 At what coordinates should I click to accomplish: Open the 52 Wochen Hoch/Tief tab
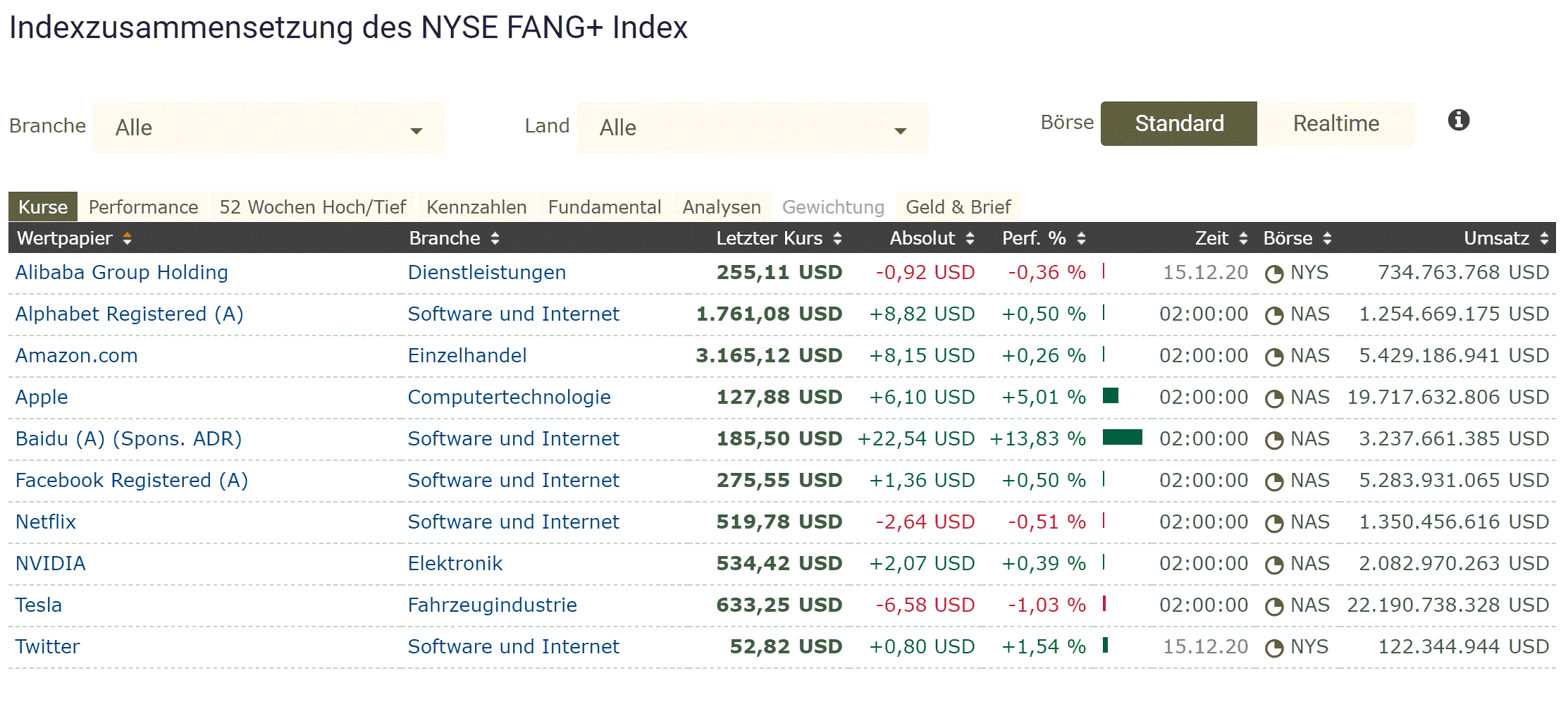[x=312, y=207]
